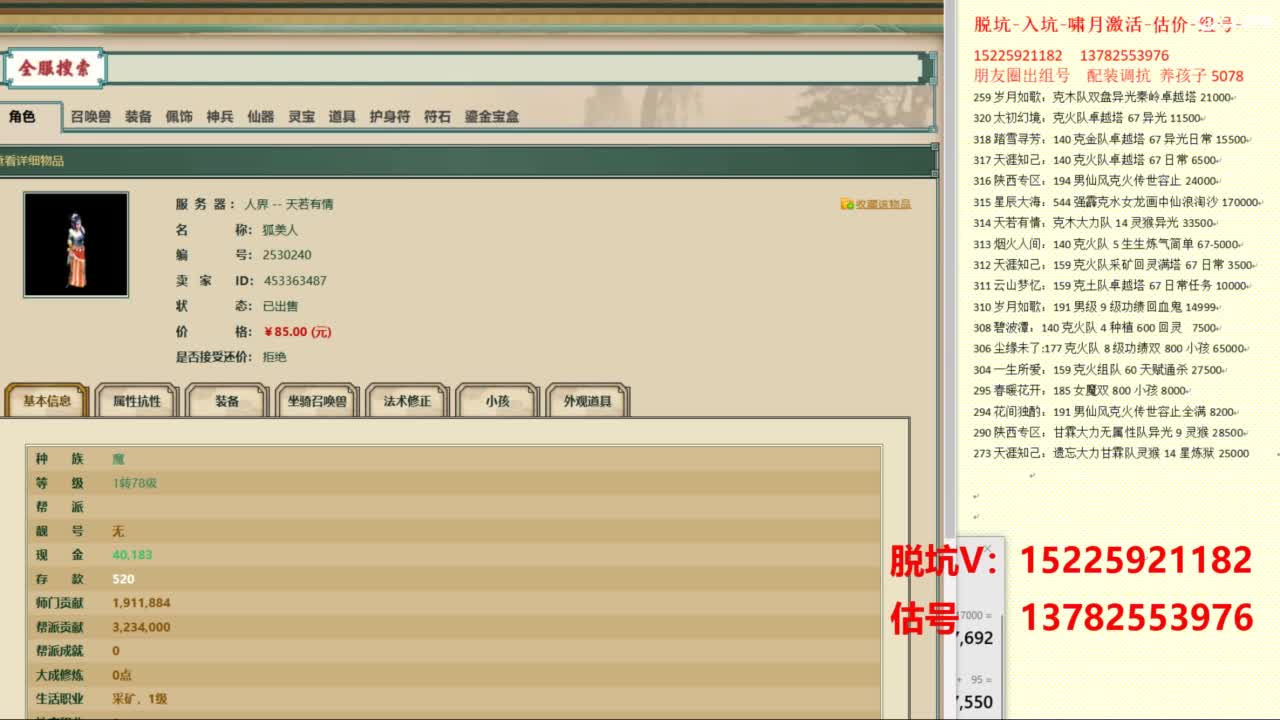This screenshot has width=1280, height=720.
Task: Click the 全服搜索 logo badge
Action: click(x=54, y=69)
